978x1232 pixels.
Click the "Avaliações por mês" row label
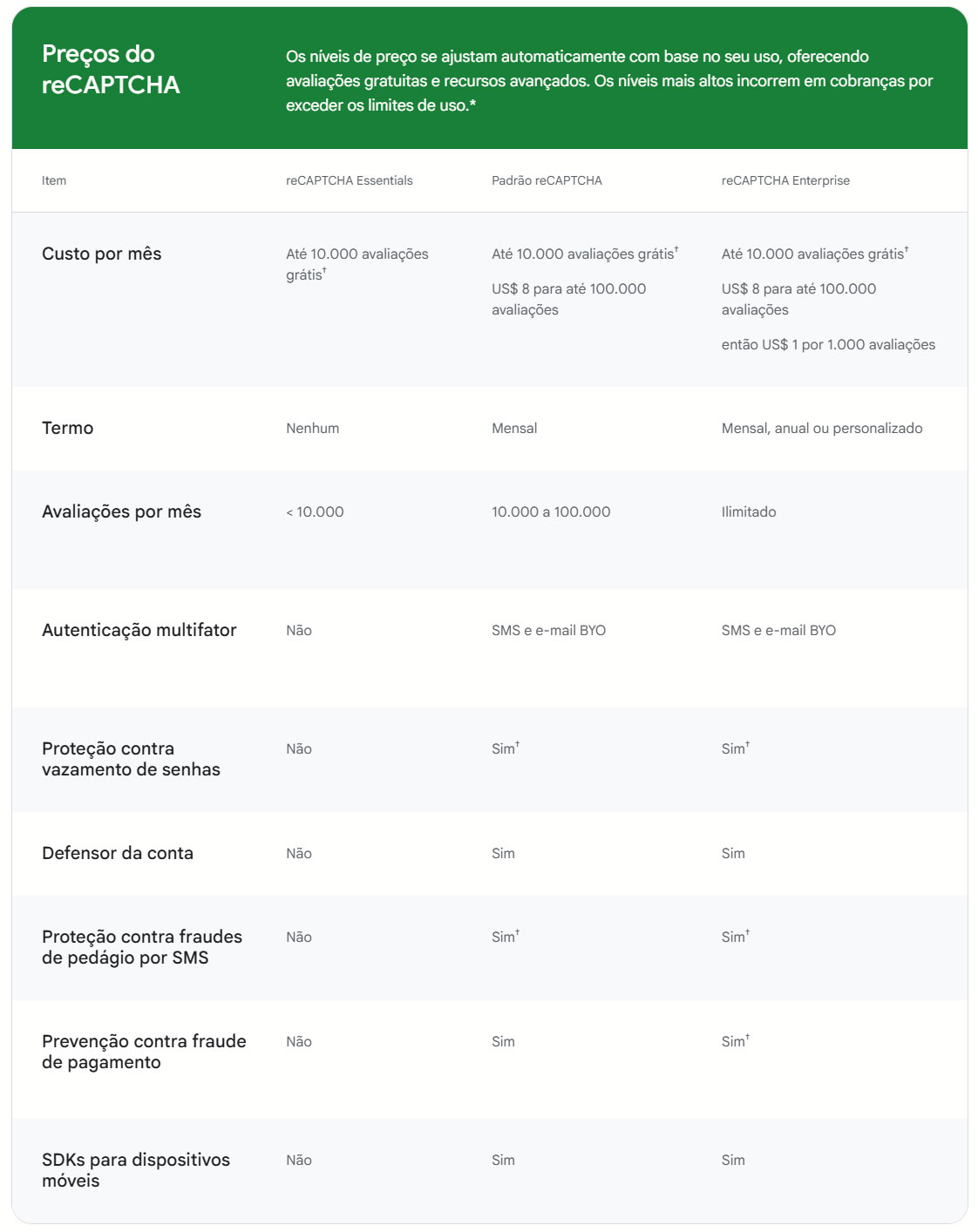click(121, 511)
